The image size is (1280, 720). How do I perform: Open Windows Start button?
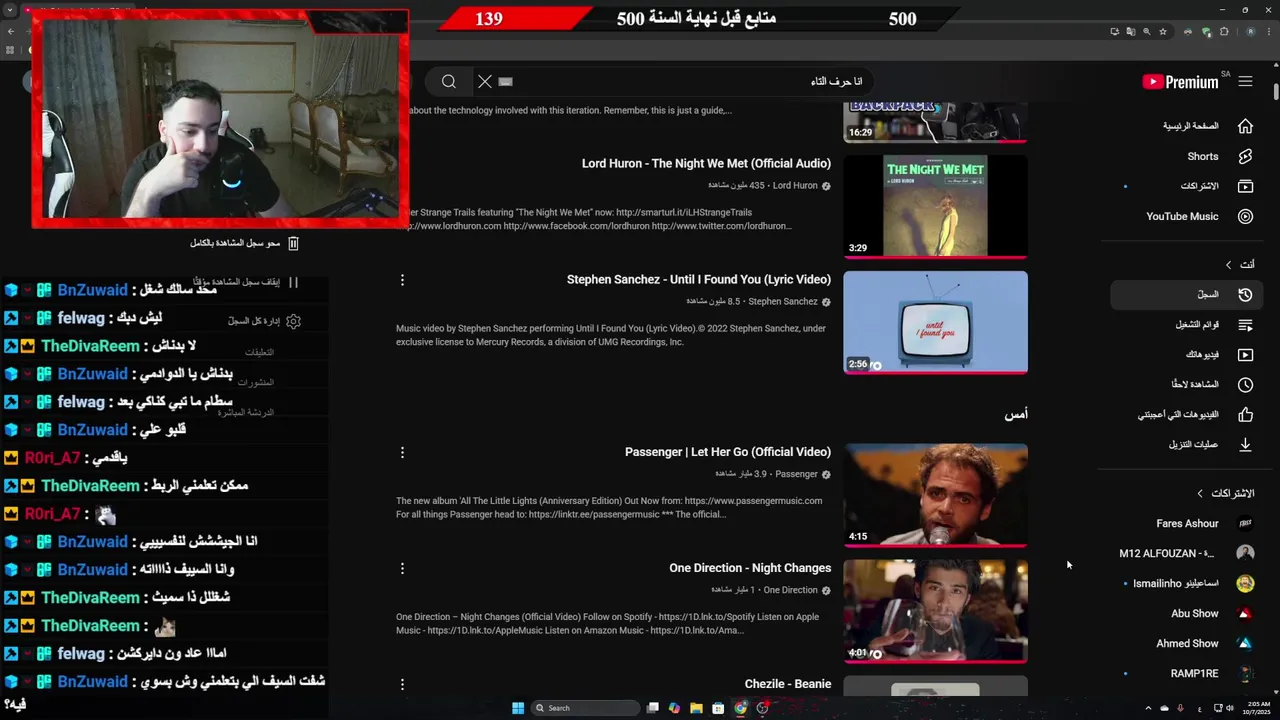518,708
